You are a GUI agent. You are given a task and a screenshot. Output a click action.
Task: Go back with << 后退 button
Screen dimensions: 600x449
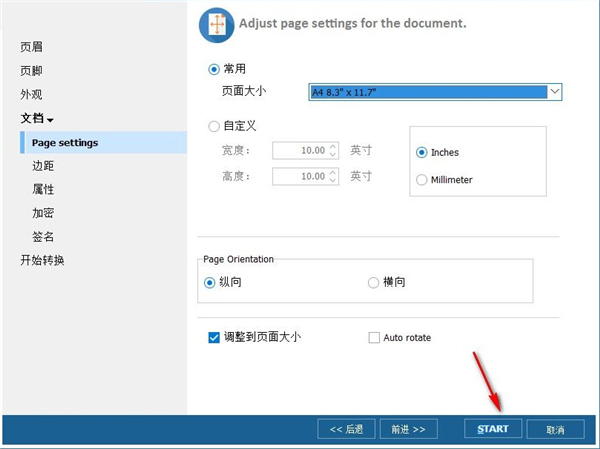pos(346,429)
